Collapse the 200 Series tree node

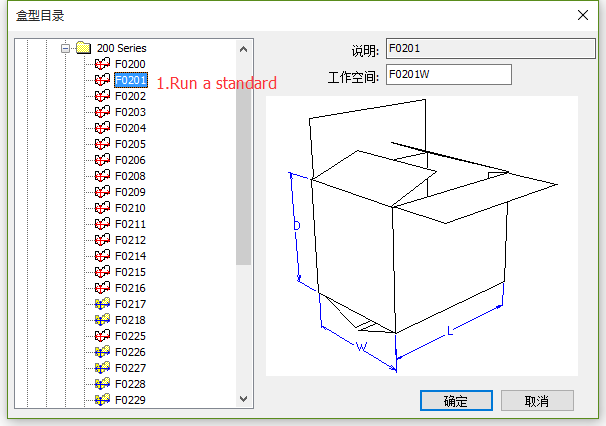click(66, 48)
